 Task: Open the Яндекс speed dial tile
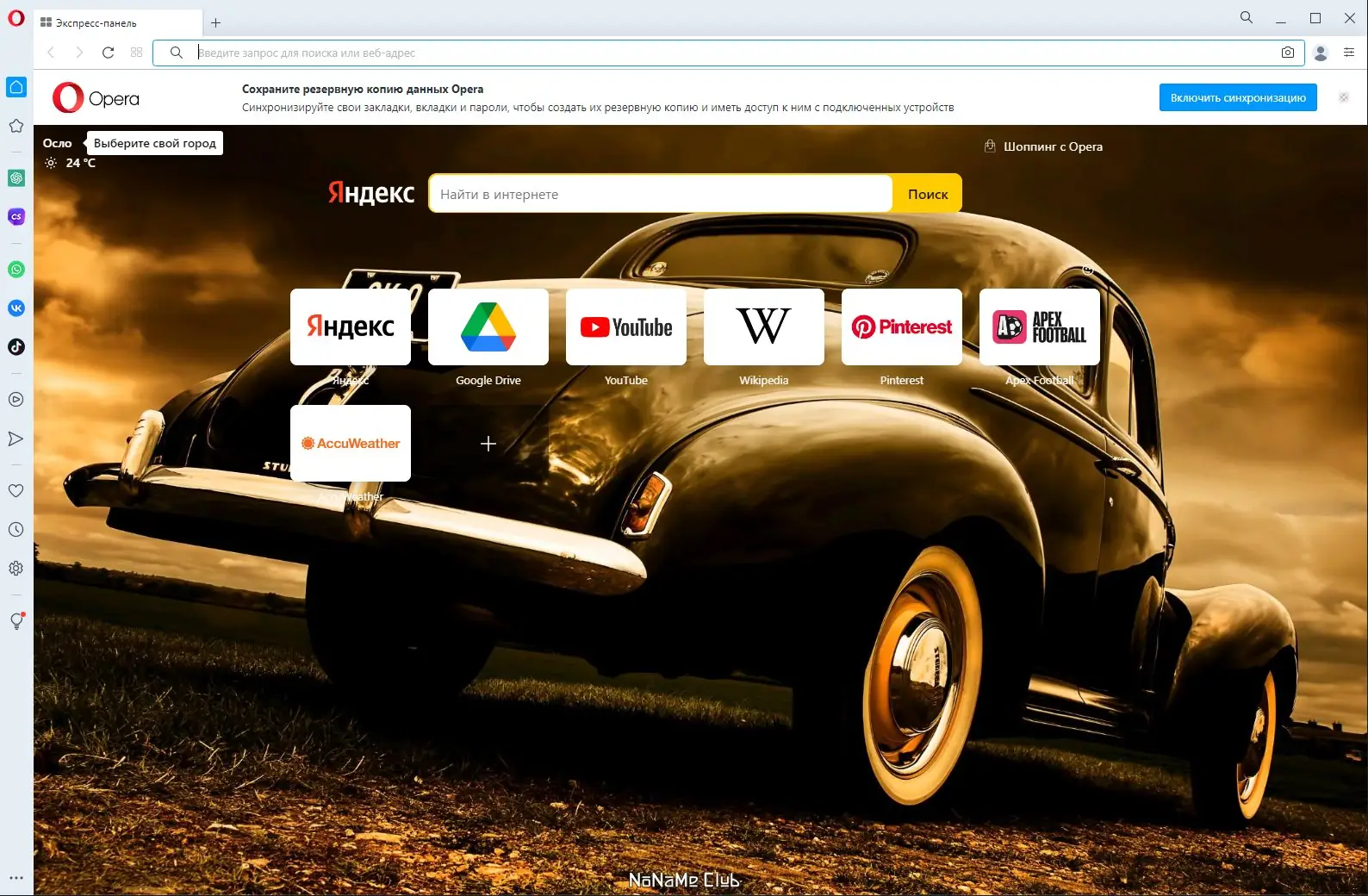351,327
